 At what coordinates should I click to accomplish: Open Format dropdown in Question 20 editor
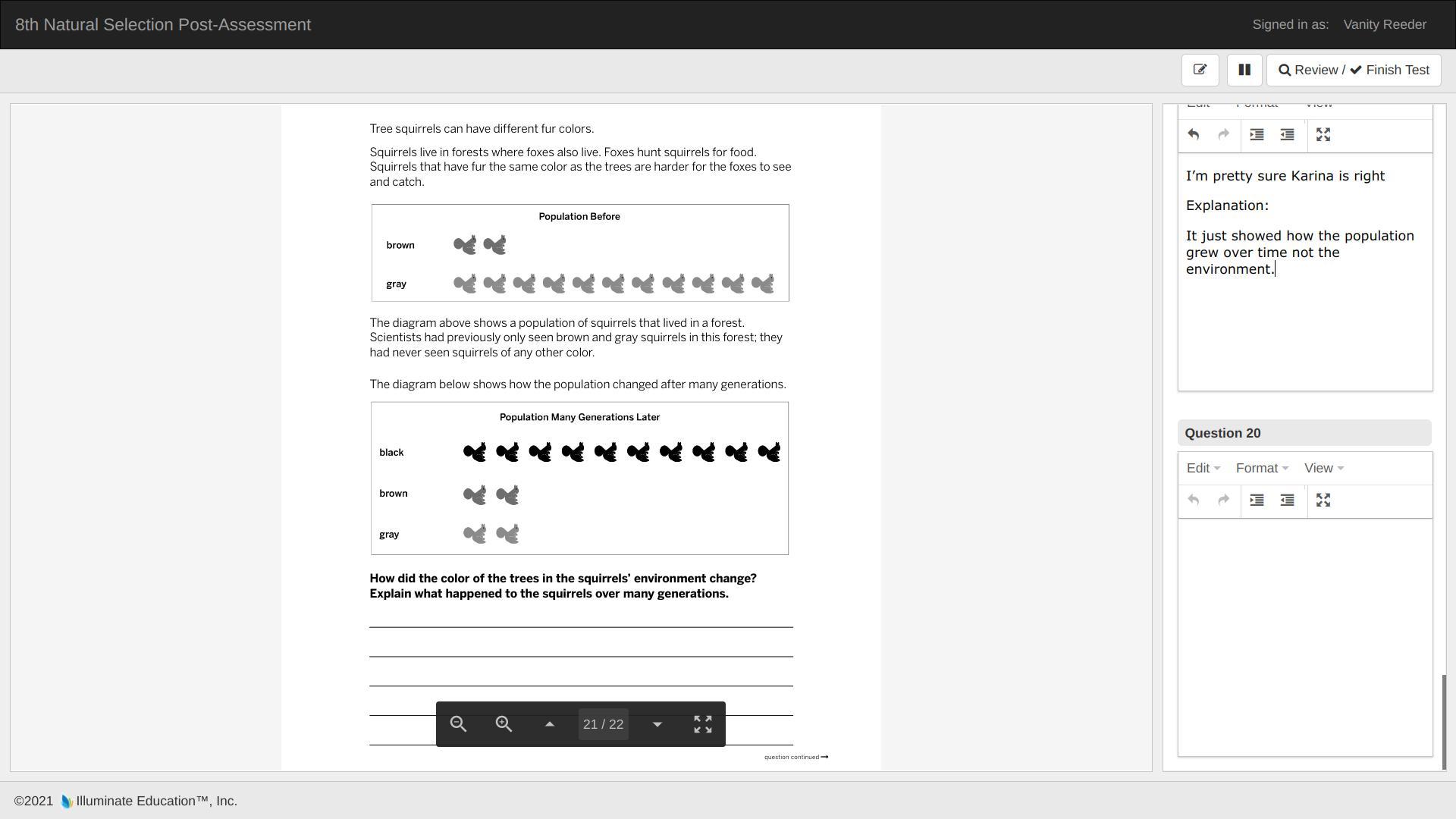[1262, 468]
